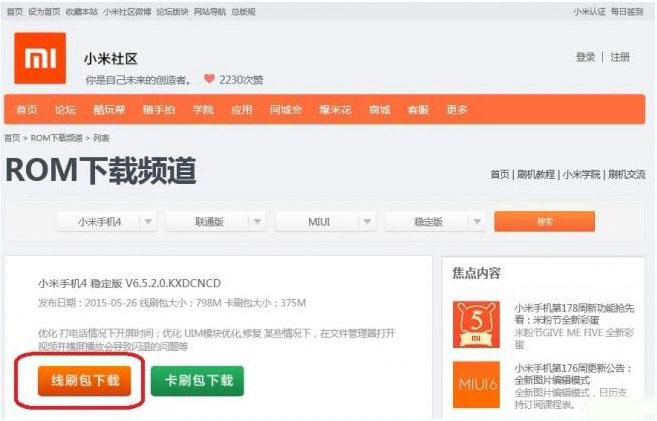Click 小米学院 link beside the page title
657x421 pixels.
click(582, 174)
